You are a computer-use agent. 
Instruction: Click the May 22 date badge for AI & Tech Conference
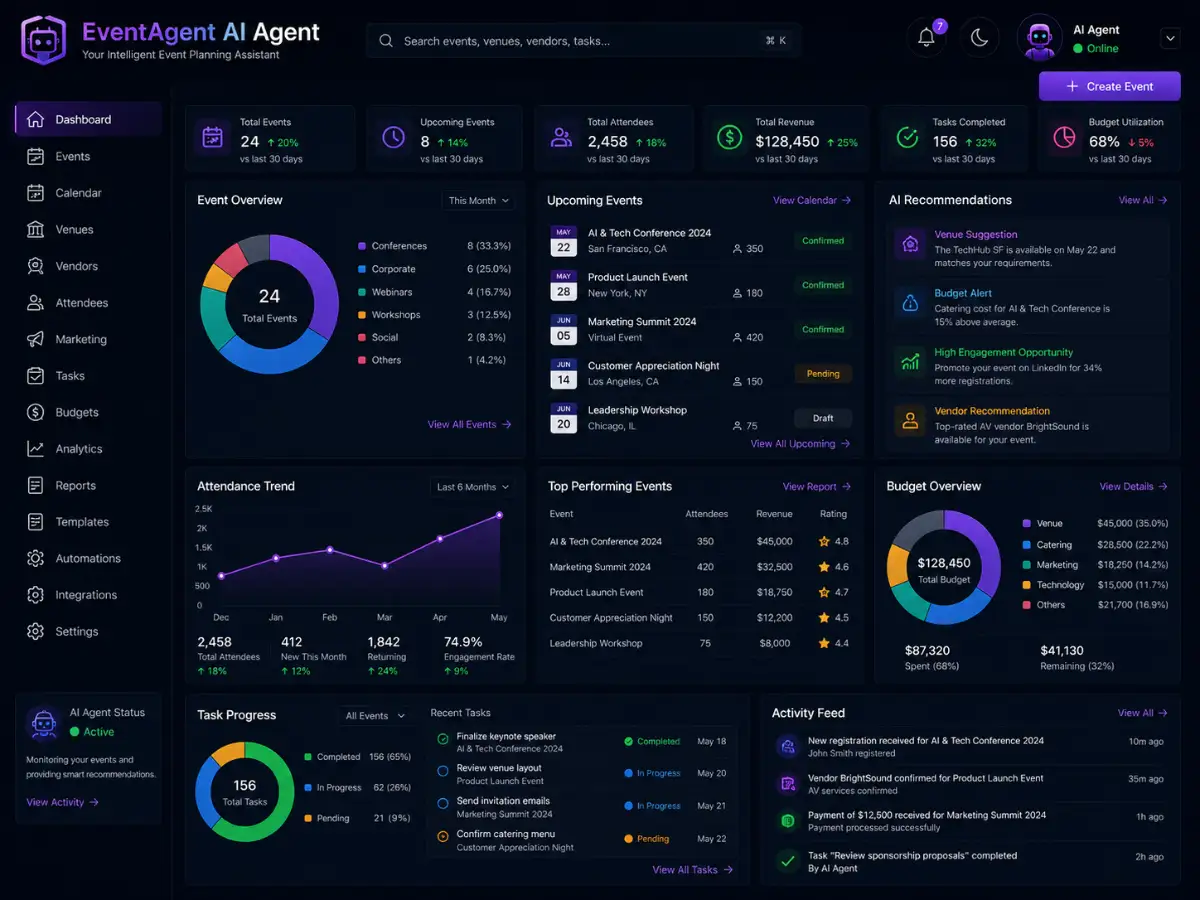[564, 241]
